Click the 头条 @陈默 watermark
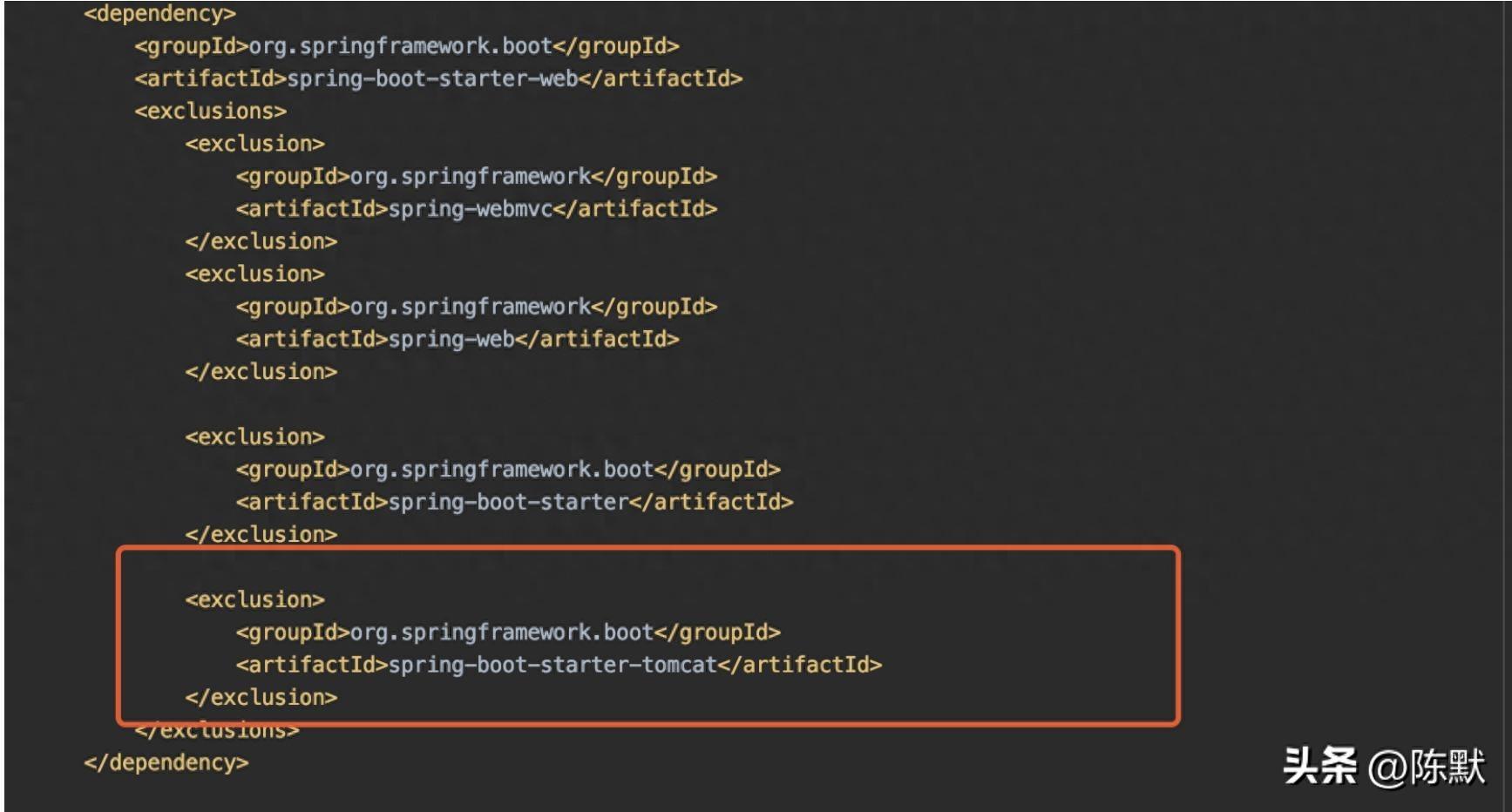 click(x=1383, y=767)
